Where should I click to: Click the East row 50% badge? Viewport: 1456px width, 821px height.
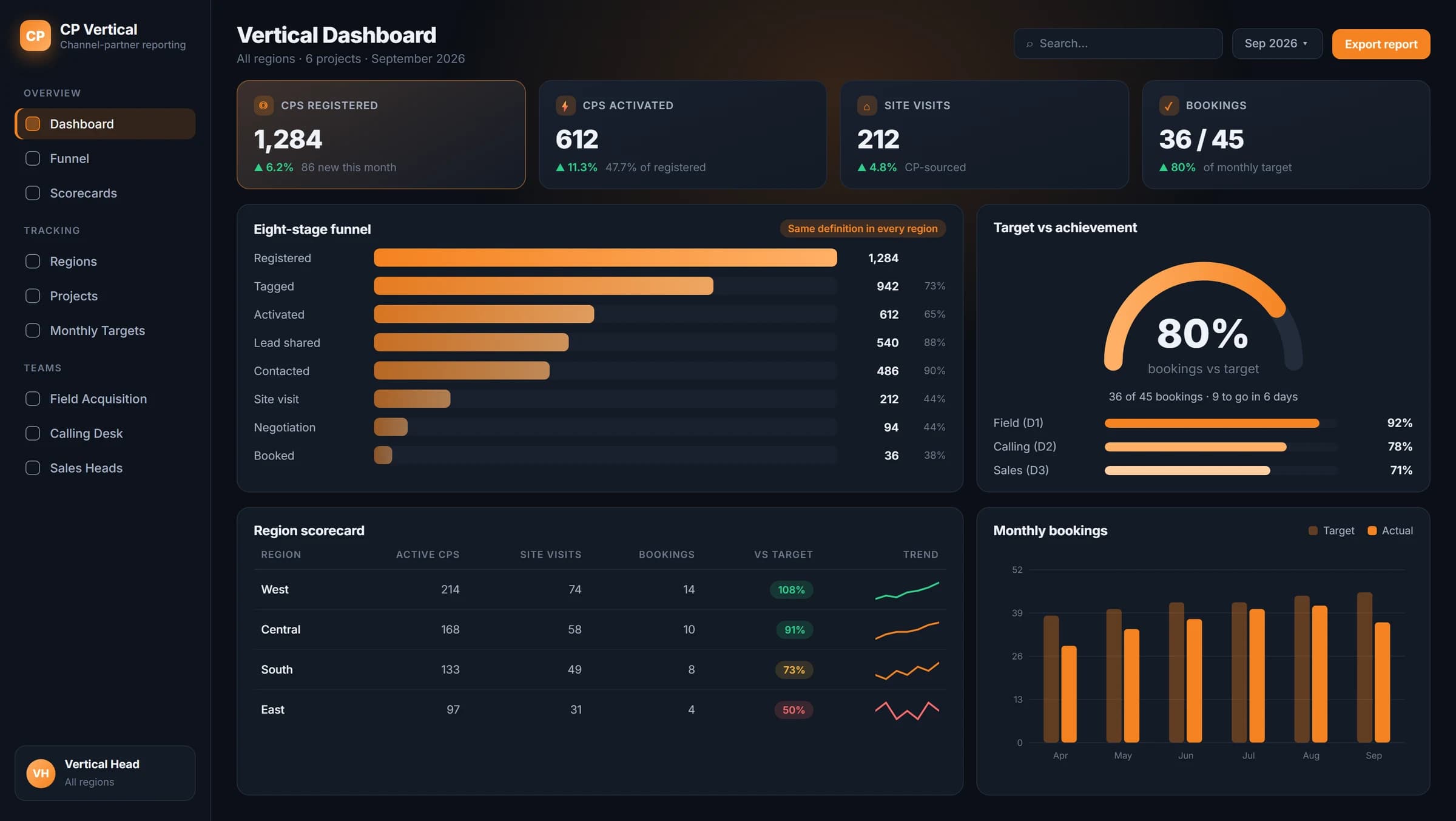tap(794, 710)
